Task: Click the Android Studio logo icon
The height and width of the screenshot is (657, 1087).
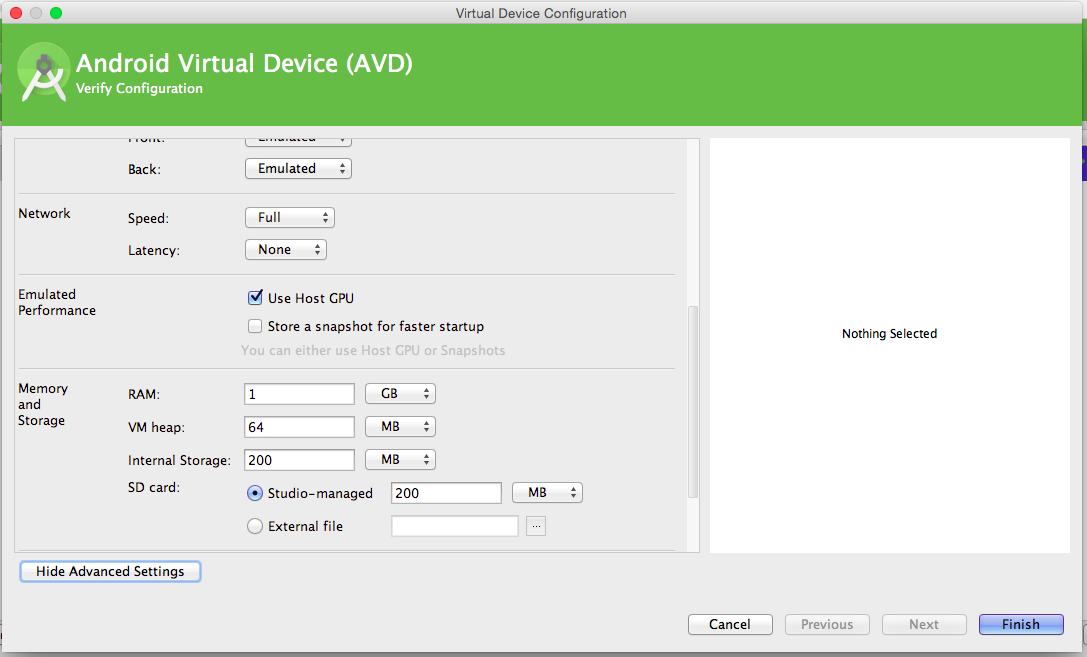Action: click(x=44, y=73)
